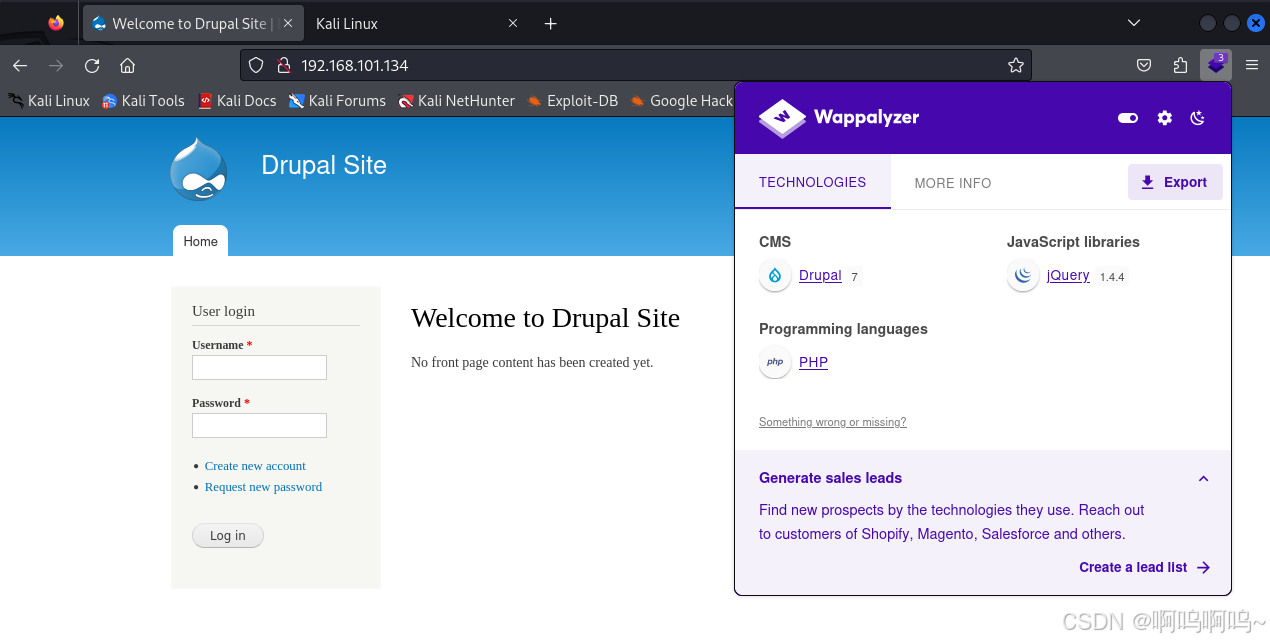
Task: Click the jQuery technology icon
Action: (1023, 276)
